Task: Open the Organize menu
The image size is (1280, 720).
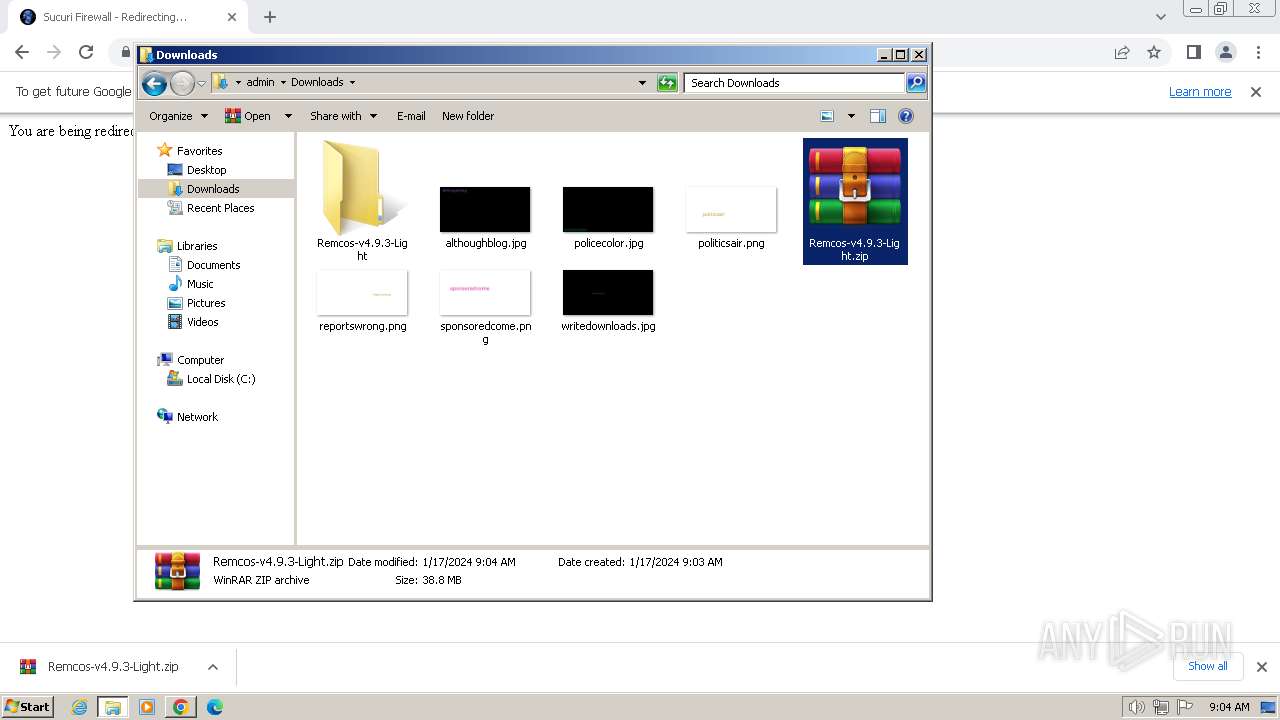Action: [x=178, y=116]
